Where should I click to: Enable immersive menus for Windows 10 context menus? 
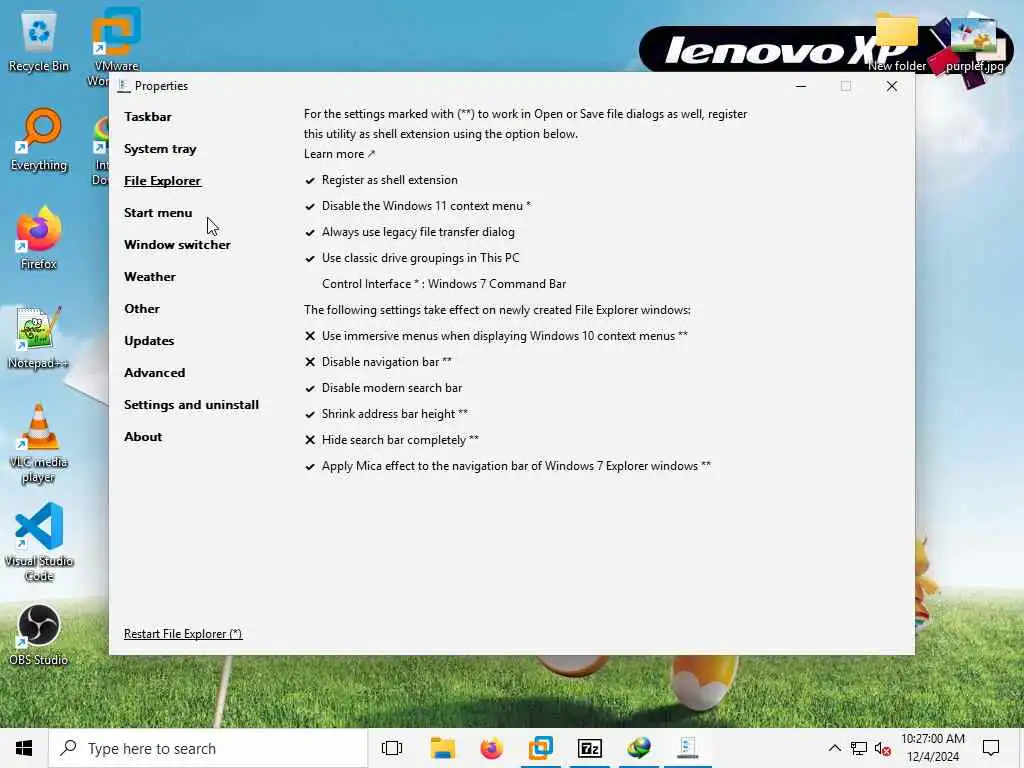pos(496,336)
